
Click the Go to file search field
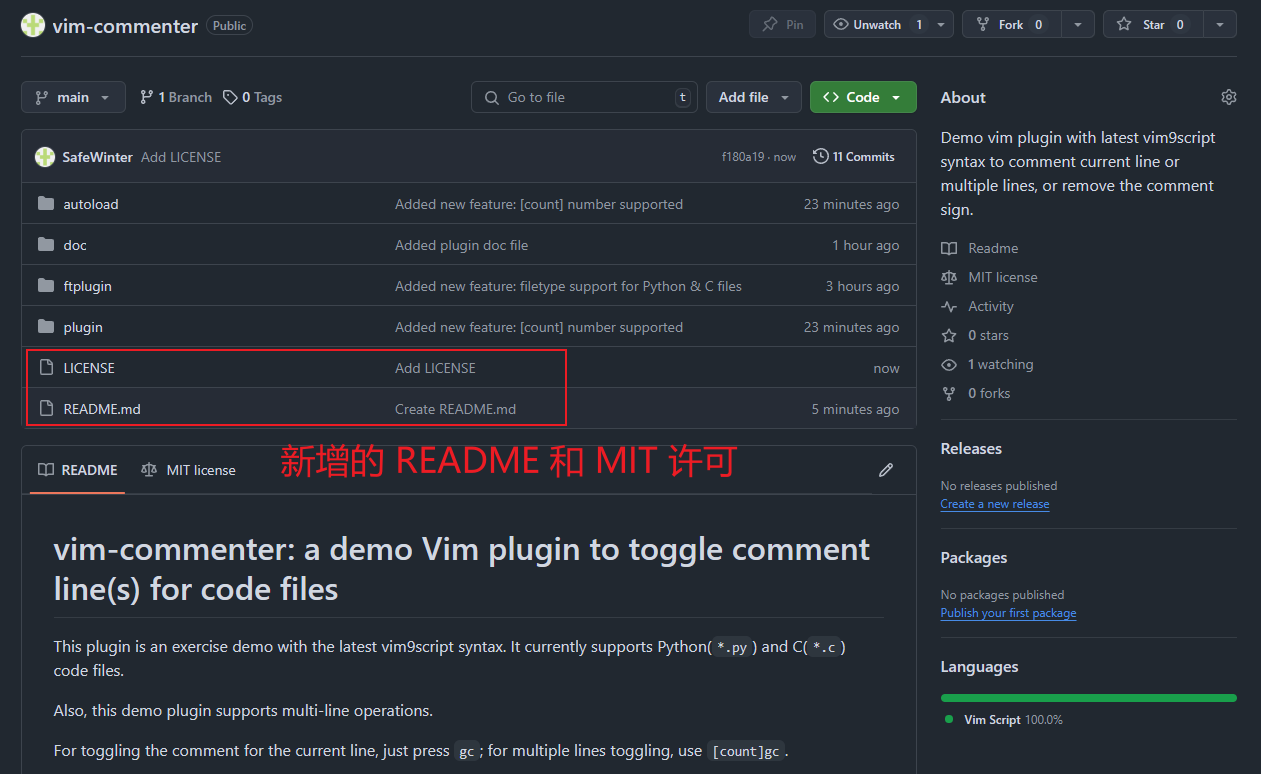(585, 97)
